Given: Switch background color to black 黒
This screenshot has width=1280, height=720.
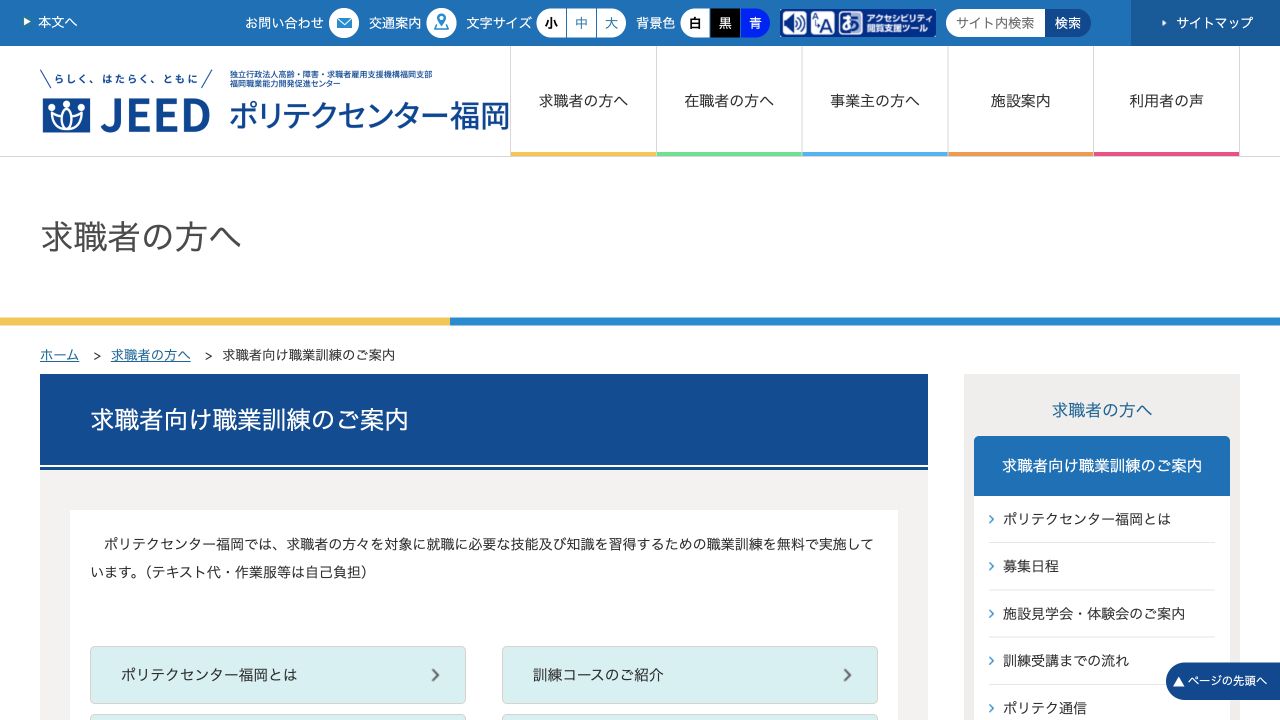Looking at the screenshot, I should (725, 23).
